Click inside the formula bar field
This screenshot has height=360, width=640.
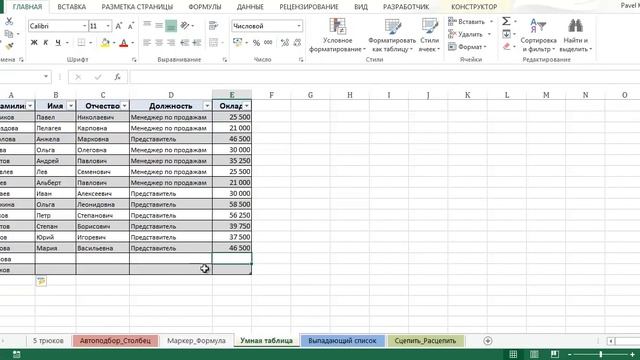(x=384, y=77)
